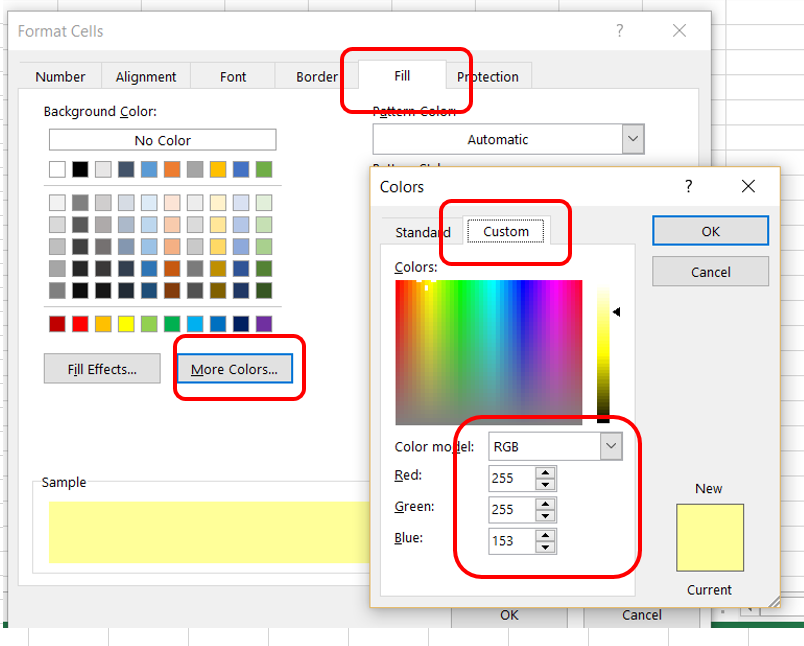Select the green theme color swatch in top row
Screen dimensions: 804x646
[264, 169]
